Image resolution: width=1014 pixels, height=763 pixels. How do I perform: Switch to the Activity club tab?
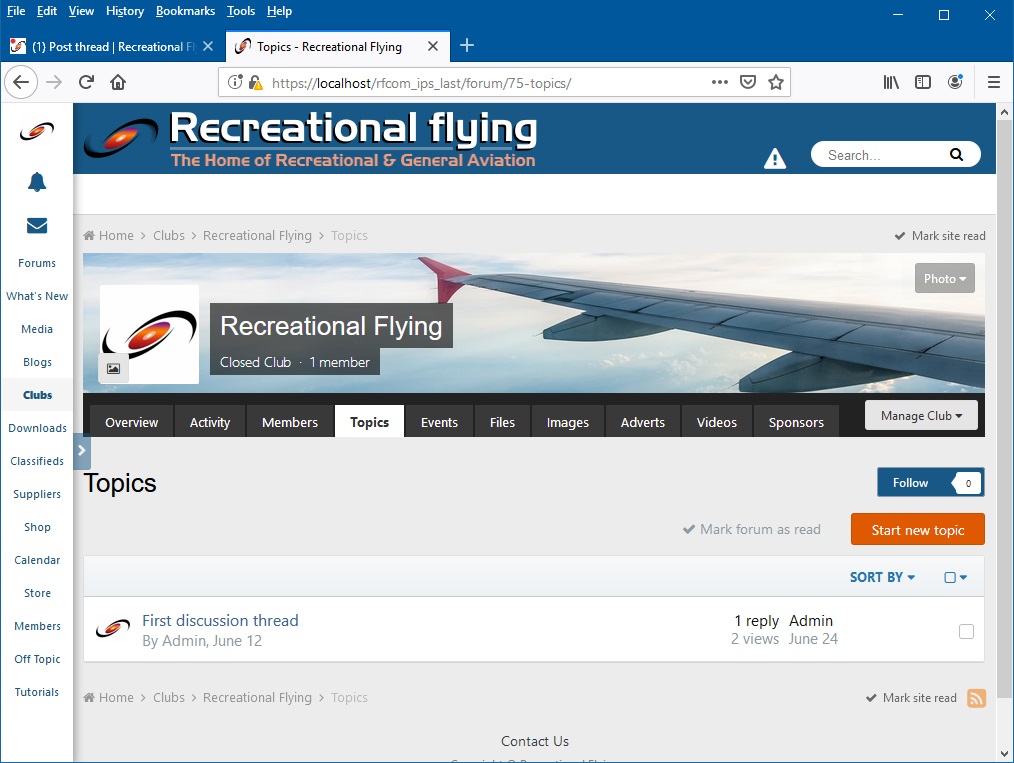(210, 422)
